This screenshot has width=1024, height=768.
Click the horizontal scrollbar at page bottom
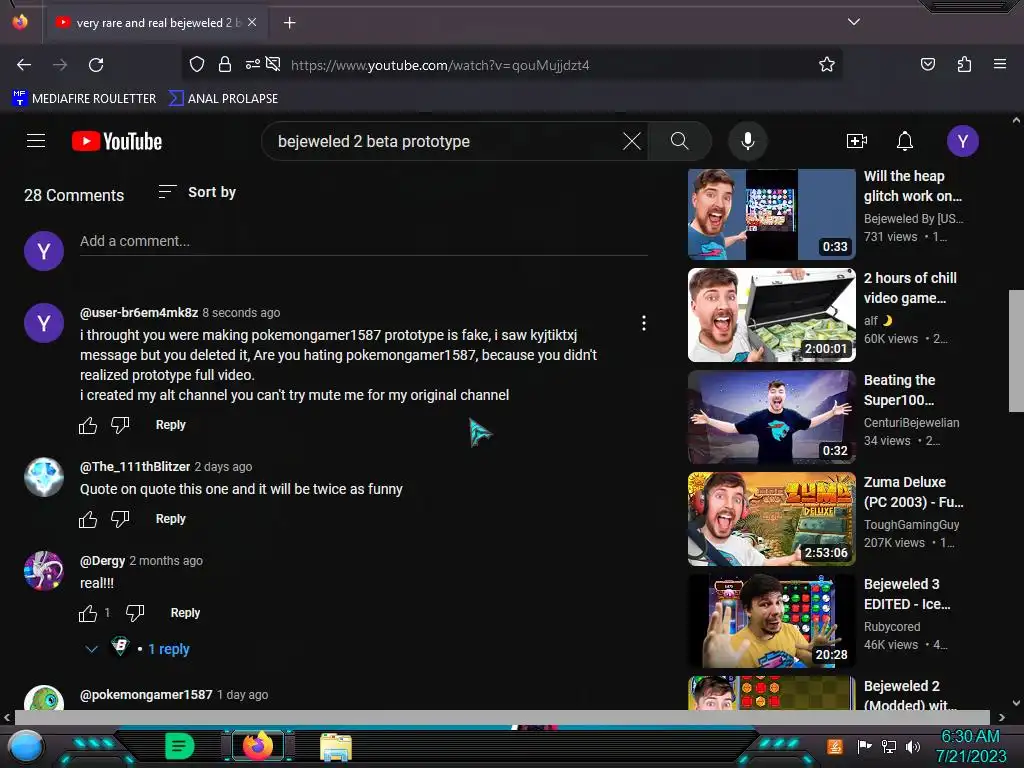pyautogui.click(x=503, y=717)
